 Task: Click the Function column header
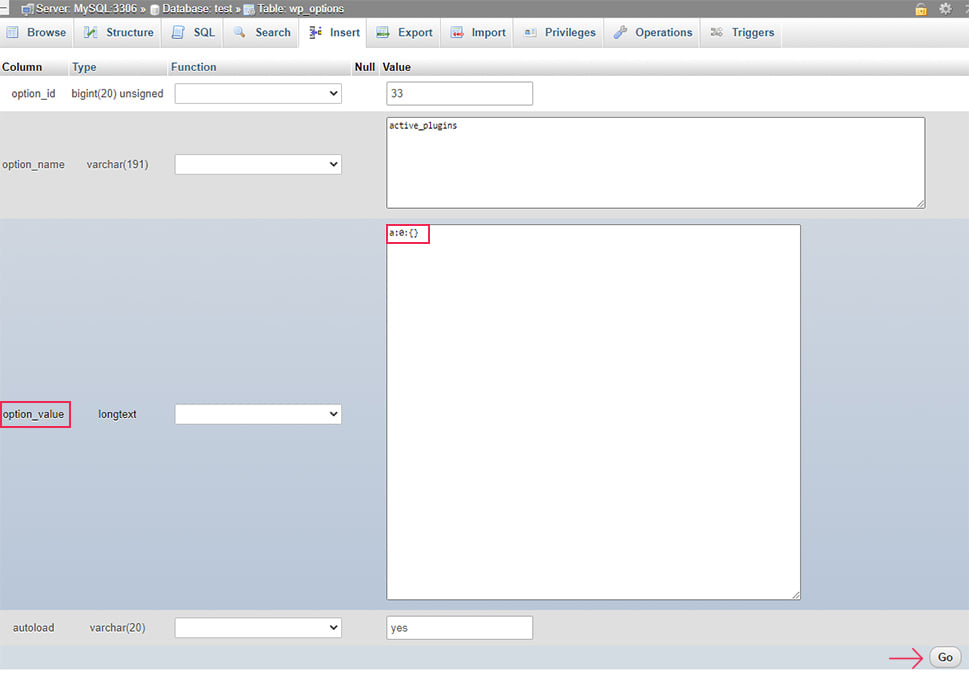coord(193,67)
